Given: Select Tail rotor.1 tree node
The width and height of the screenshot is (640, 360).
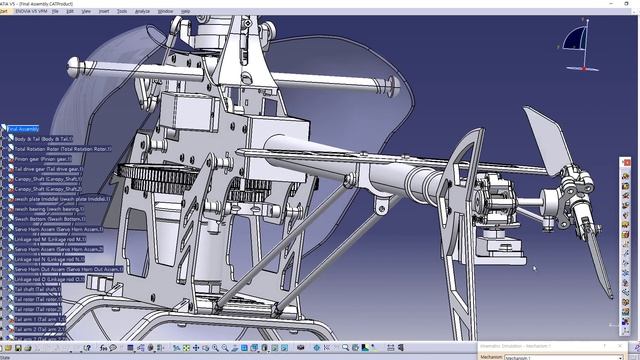Looking at the screenshot, I should click(38, 299).
